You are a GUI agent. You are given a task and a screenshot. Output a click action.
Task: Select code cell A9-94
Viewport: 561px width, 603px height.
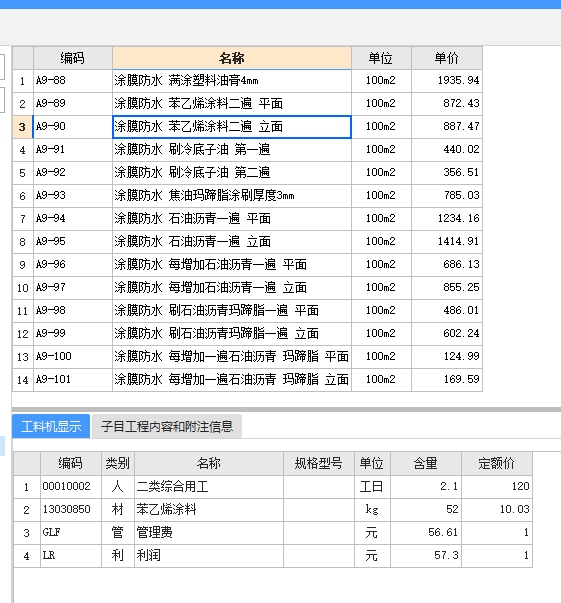point(73,219)
